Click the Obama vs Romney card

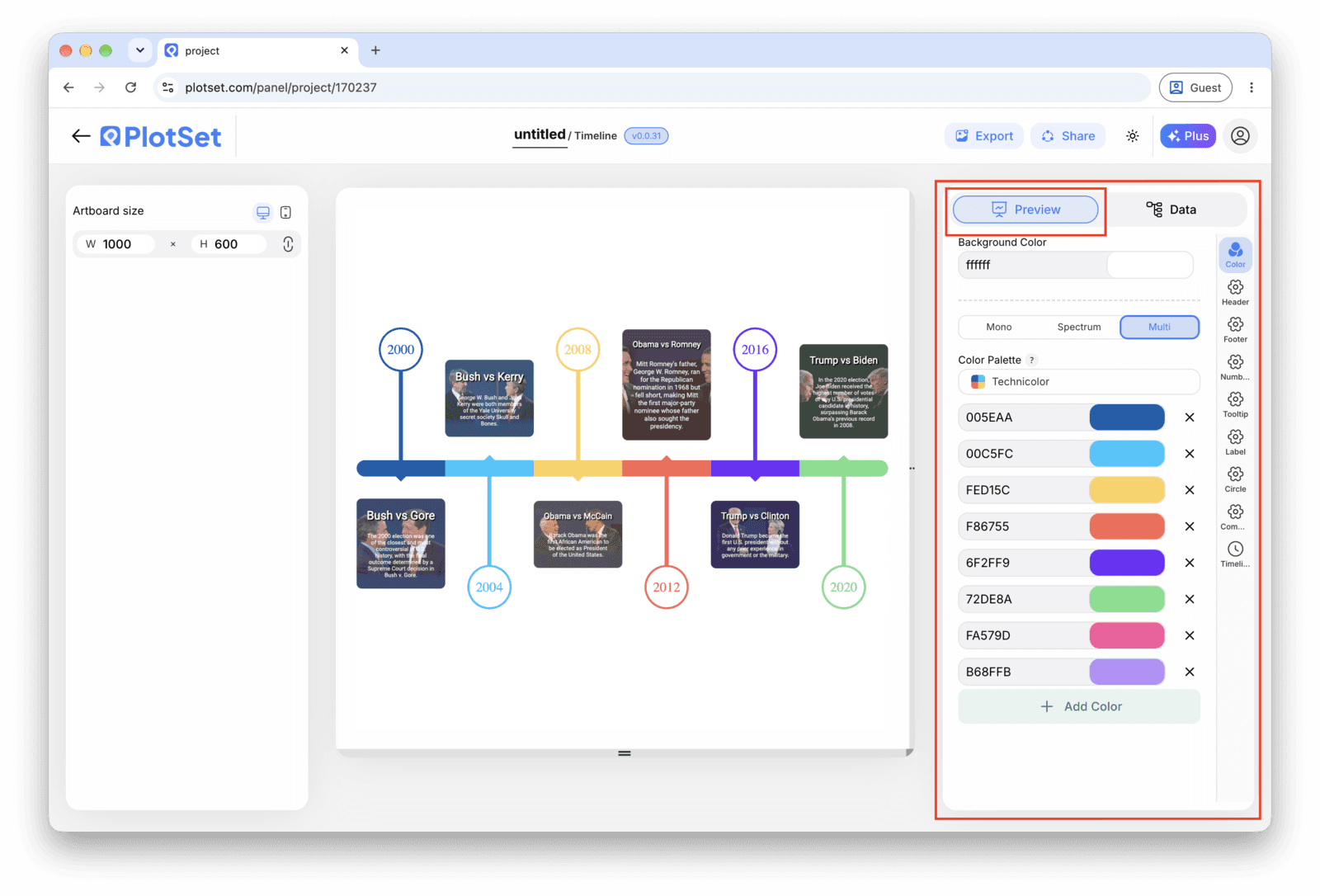(667, 384)
